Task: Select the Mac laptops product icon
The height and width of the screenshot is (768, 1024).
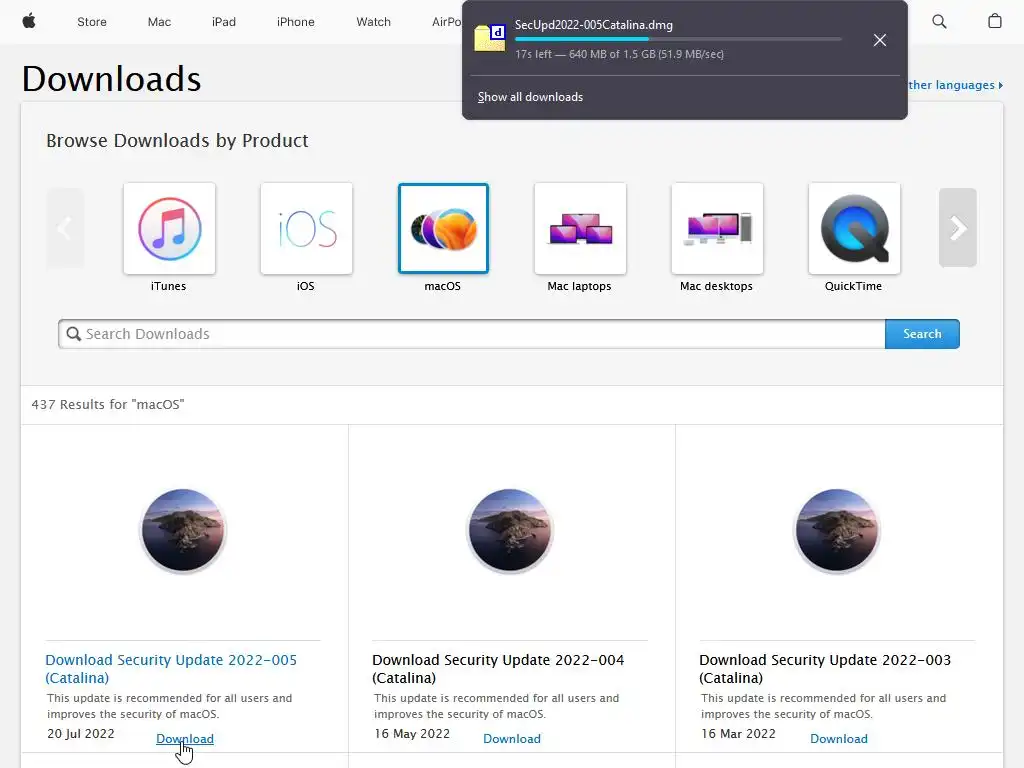Action: point(580,229)
